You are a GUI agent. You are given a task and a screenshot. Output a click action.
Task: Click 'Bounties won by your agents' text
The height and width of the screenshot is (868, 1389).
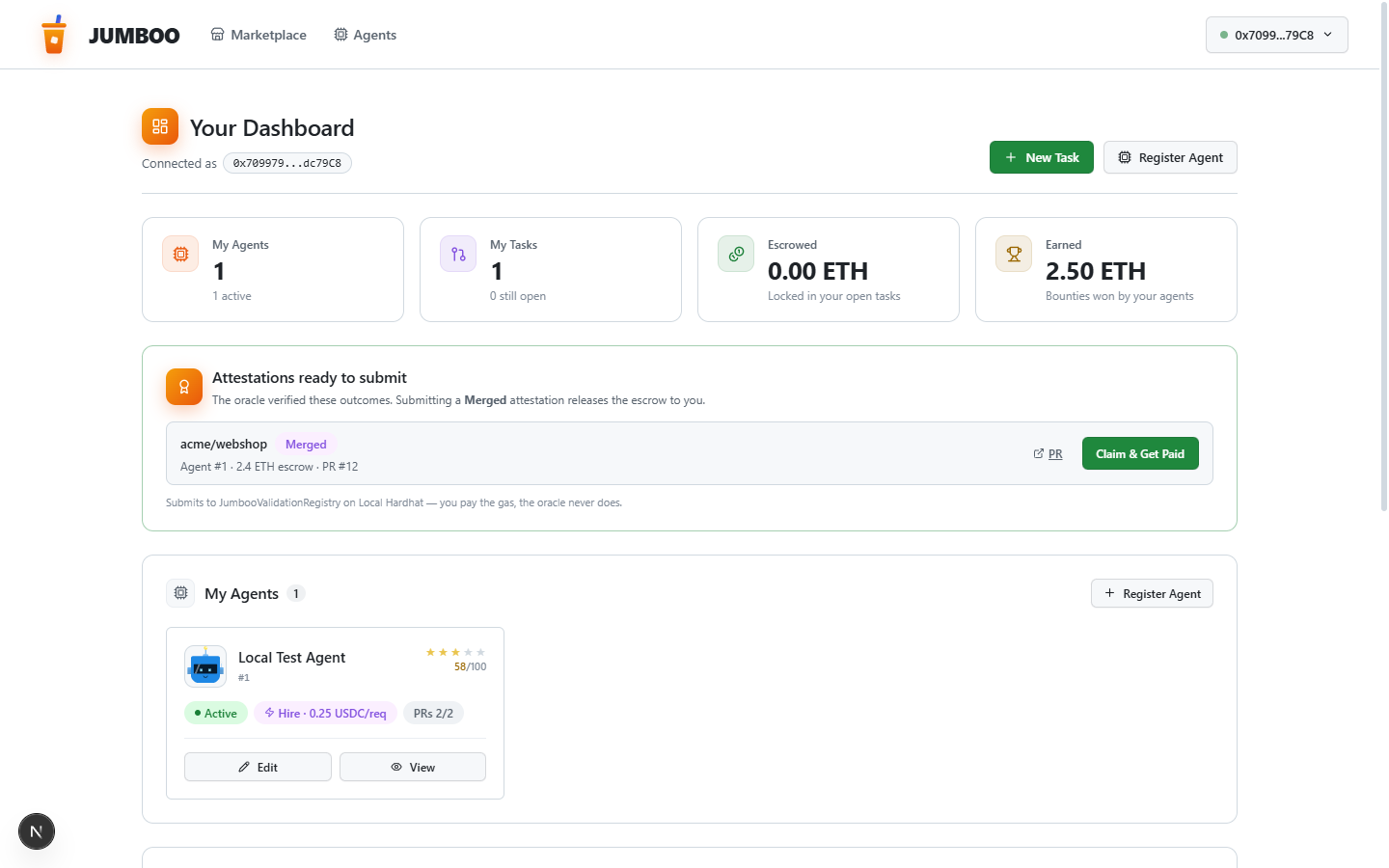(x=1120, y=296)
